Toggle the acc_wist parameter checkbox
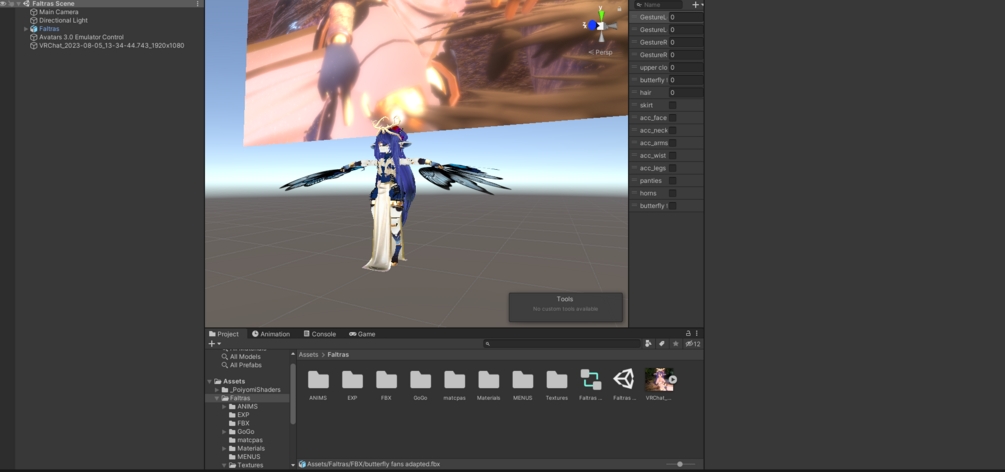 point(672,155)
